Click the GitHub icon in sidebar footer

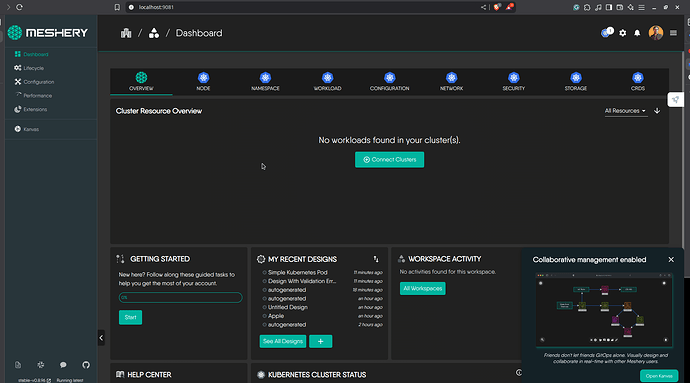(x=86, y=365)
